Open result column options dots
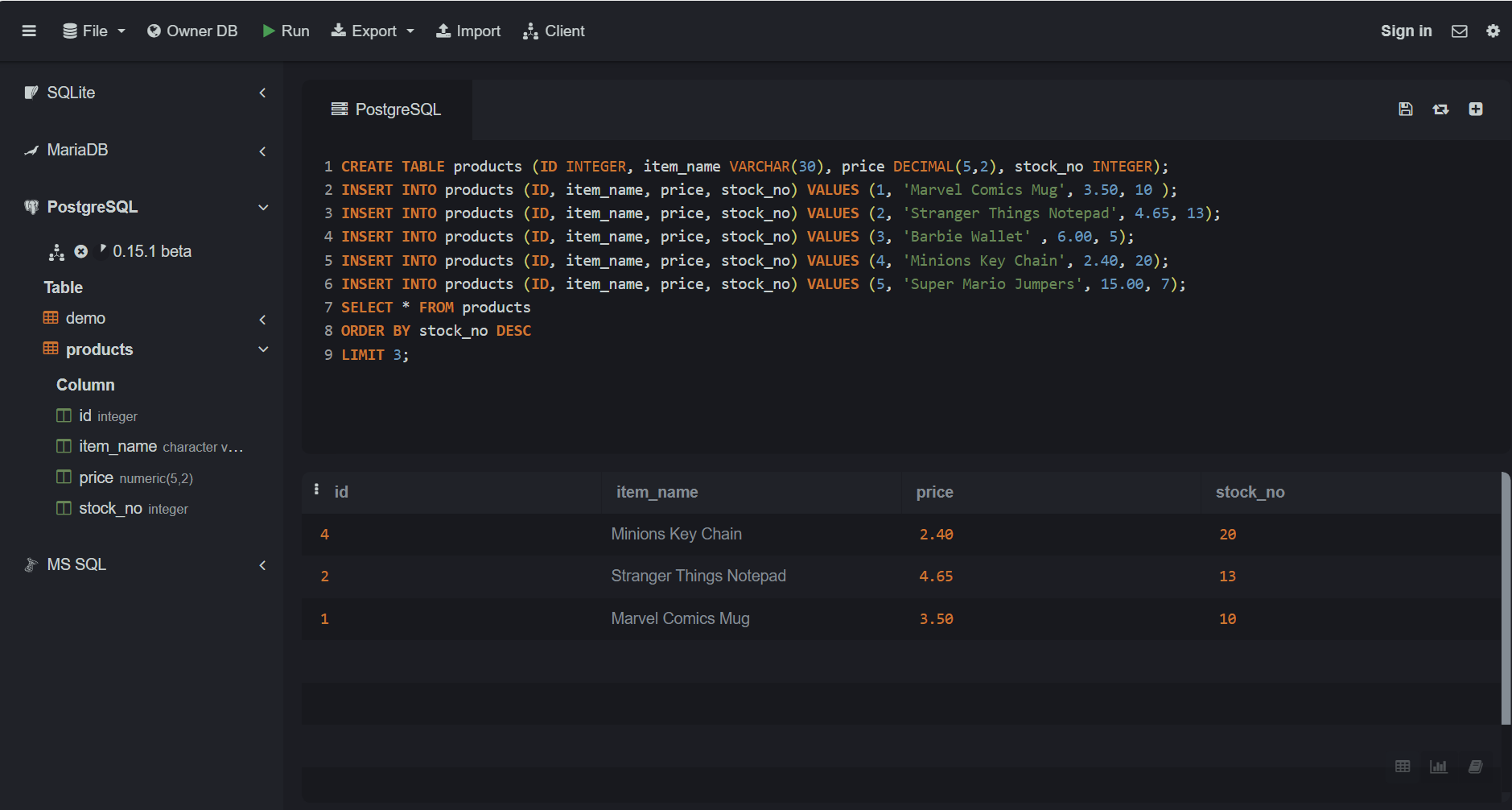 coord(316,490)
